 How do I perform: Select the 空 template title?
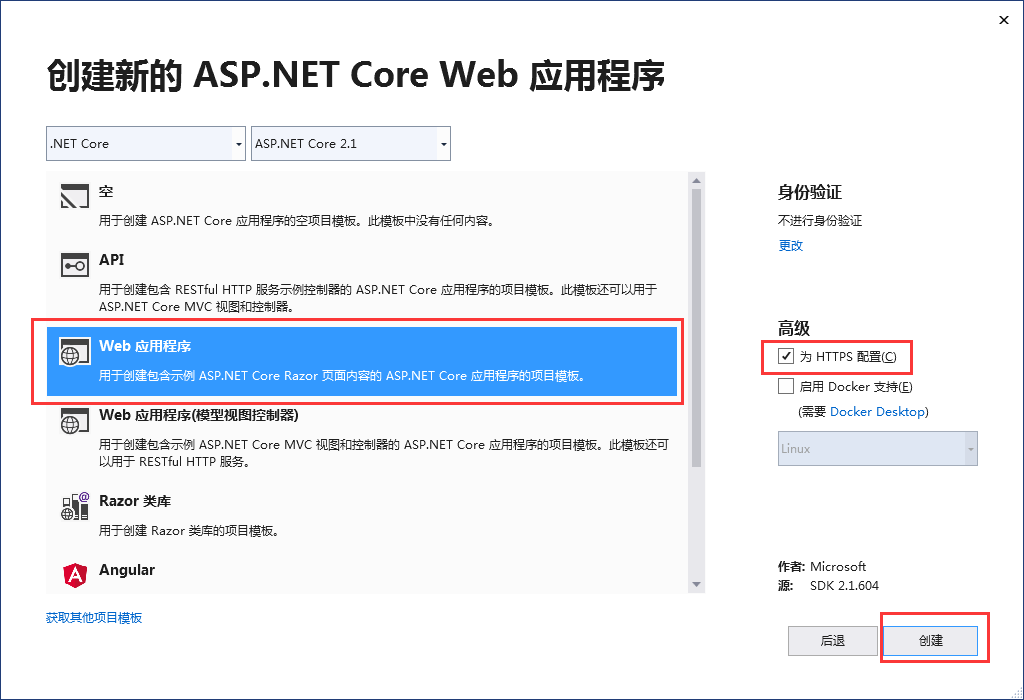[x=106, y=191]
